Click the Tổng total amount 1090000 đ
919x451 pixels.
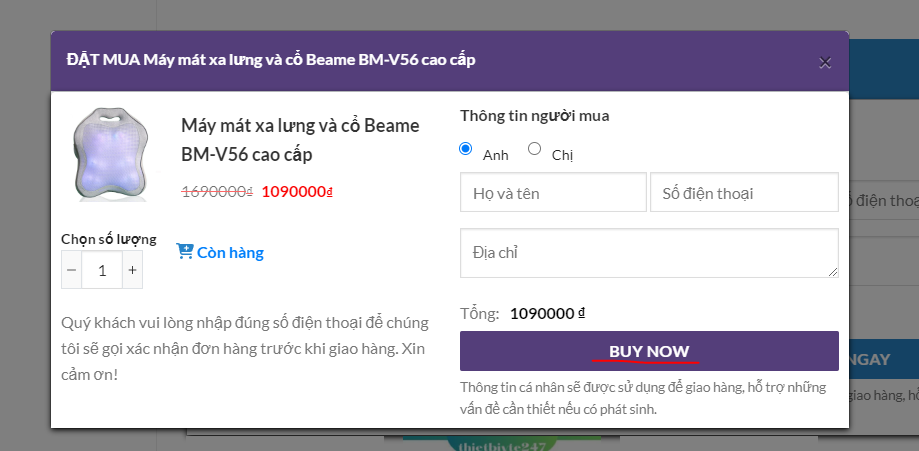[x=547, y=314]
